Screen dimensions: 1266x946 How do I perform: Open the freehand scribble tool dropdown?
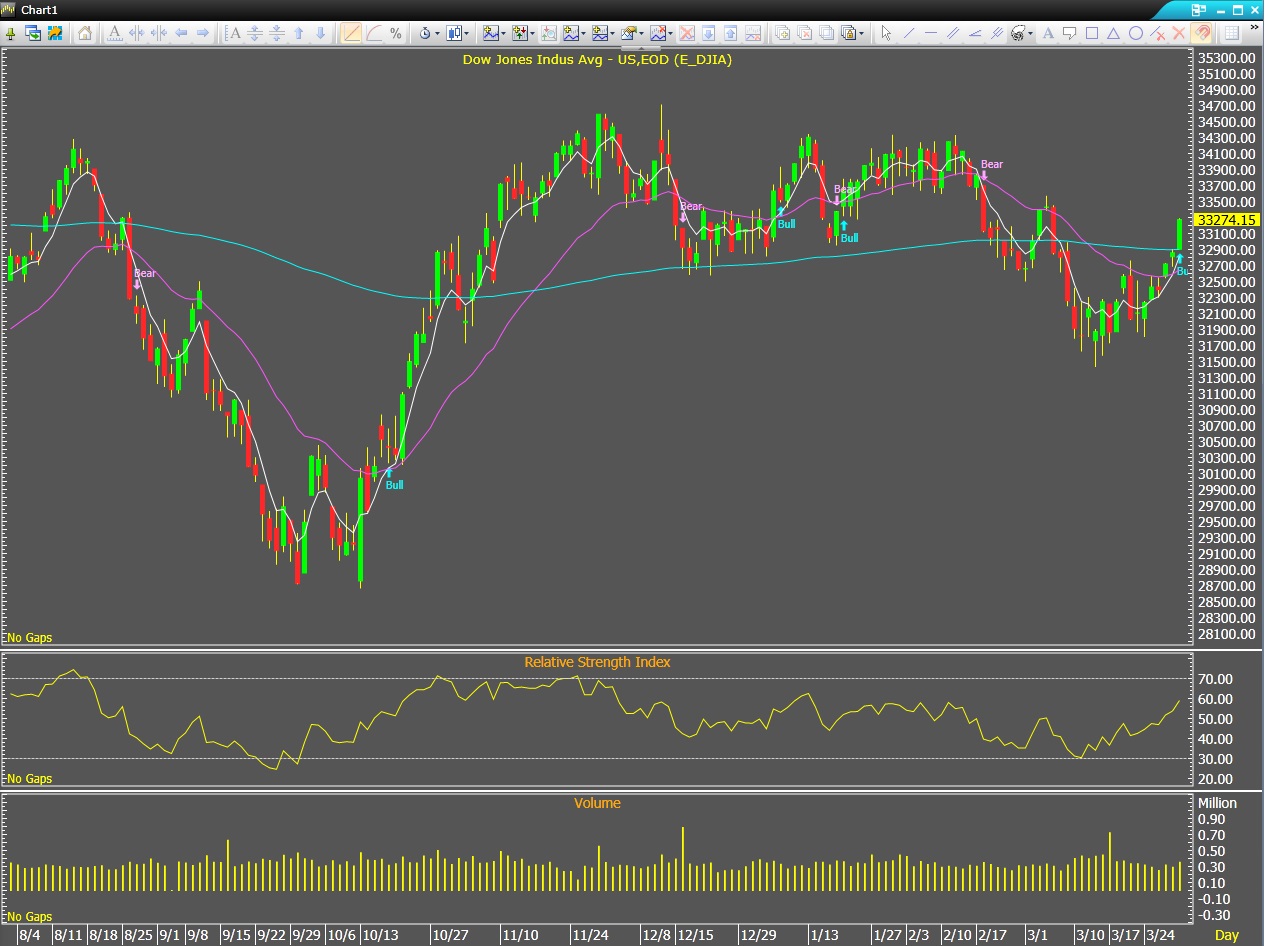pos(1020,33)
